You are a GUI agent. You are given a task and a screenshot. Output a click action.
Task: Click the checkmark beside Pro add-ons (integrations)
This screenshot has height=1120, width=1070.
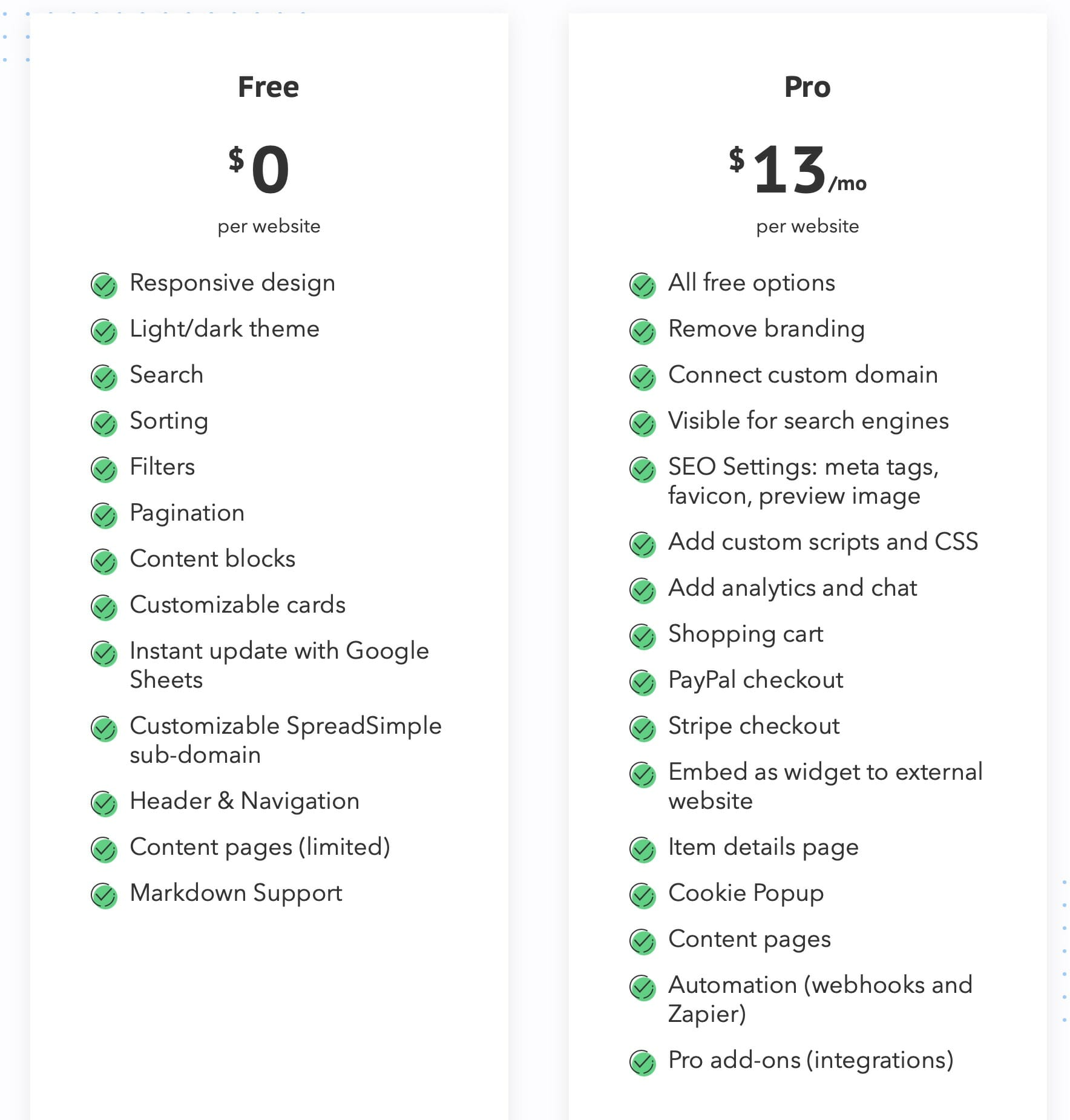(643, 1062)
